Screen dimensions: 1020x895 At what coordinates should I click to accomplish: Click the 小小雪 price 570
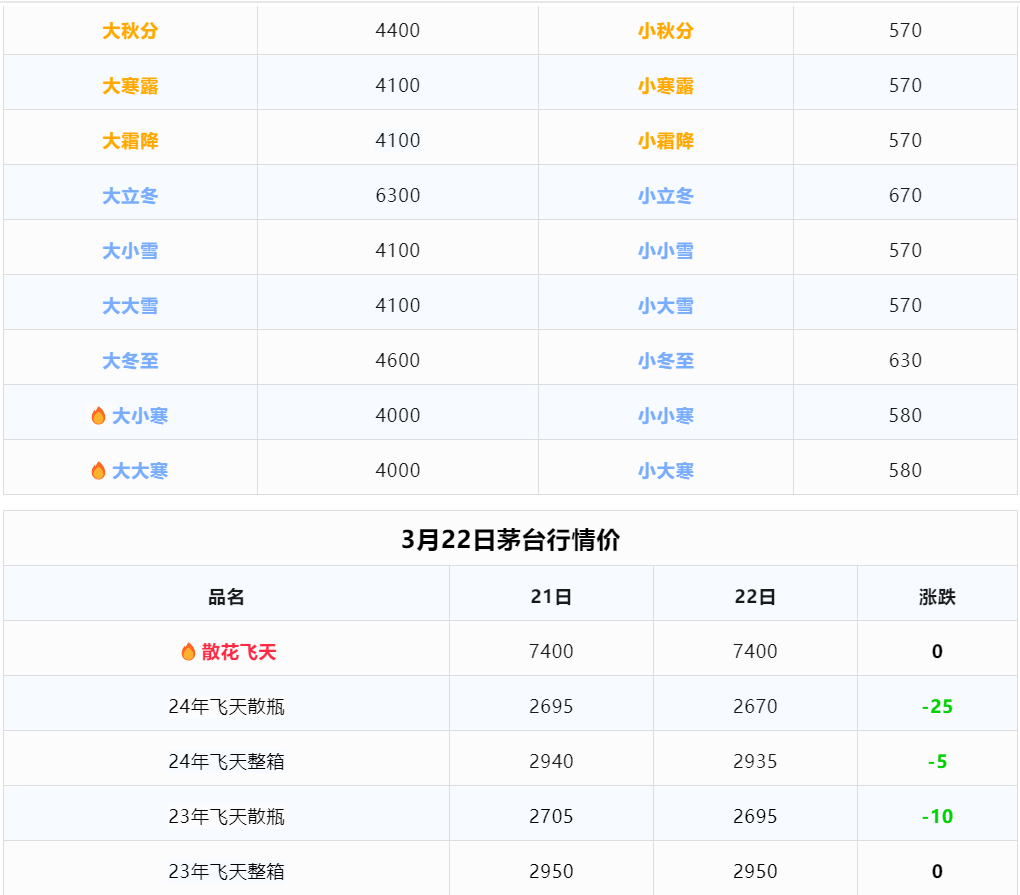906,250
